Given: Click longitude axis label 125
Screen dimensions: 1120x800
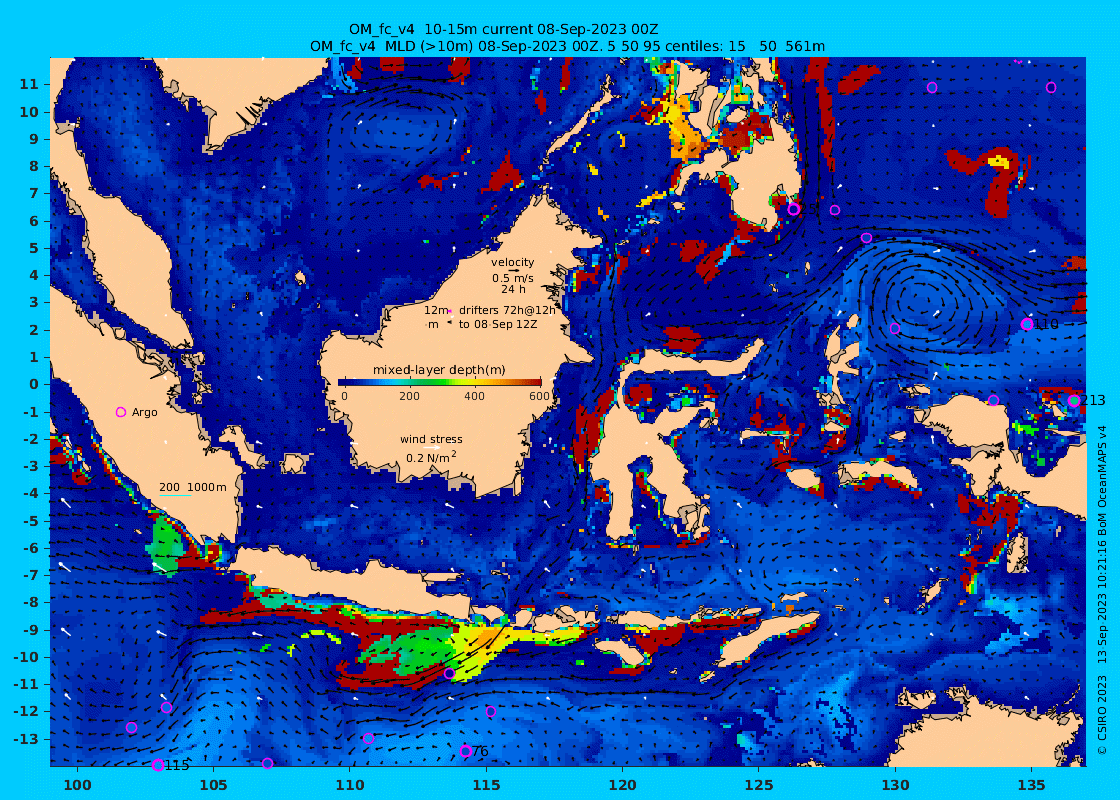Looking at the screenshot, I should (759, 785).
